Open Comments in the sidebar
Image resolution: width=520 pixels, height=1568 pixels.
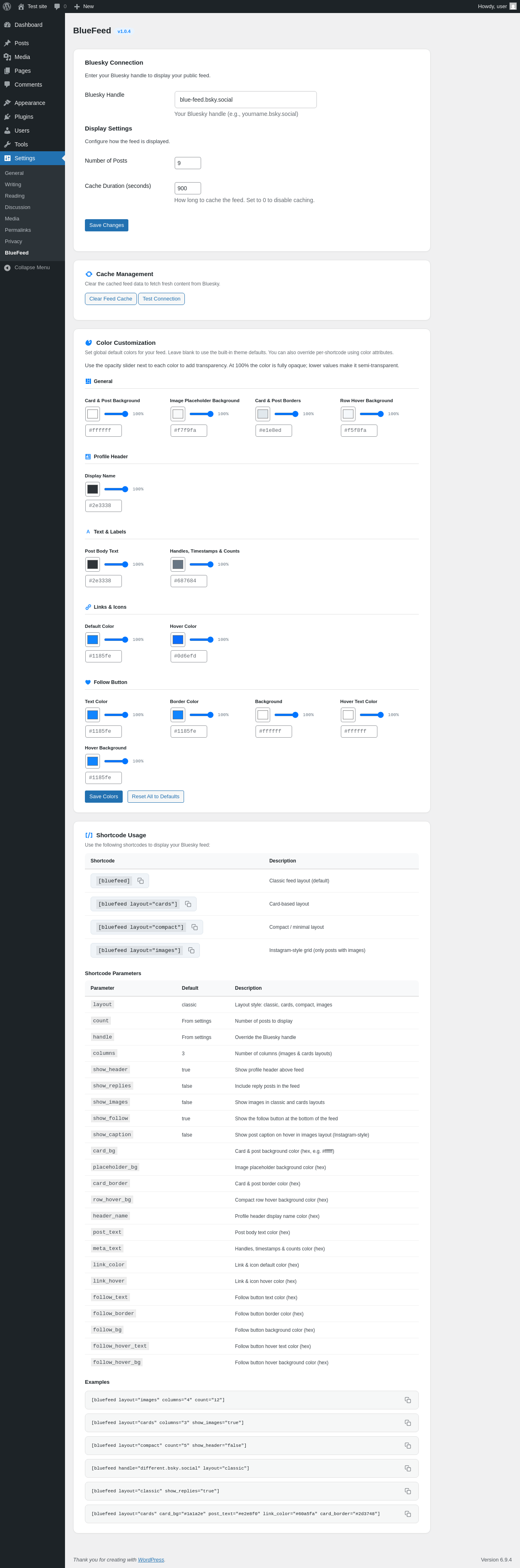[x=32, y=85]
